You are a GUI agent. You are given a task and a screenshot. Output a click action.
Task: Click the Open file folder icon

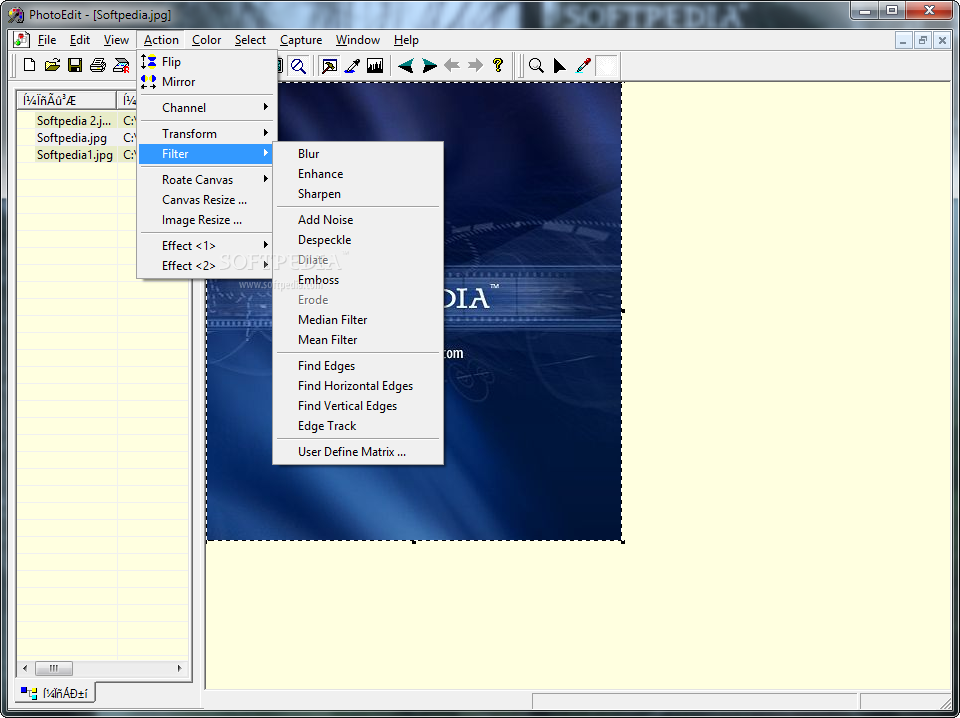pyautogui.click(x=52, y=65)
